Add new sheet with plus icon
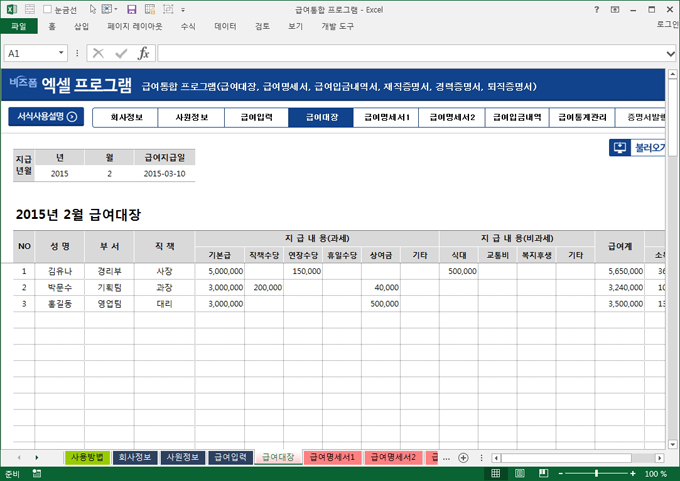This screenshot has height=481, width=680. click(x=462, y=458)
